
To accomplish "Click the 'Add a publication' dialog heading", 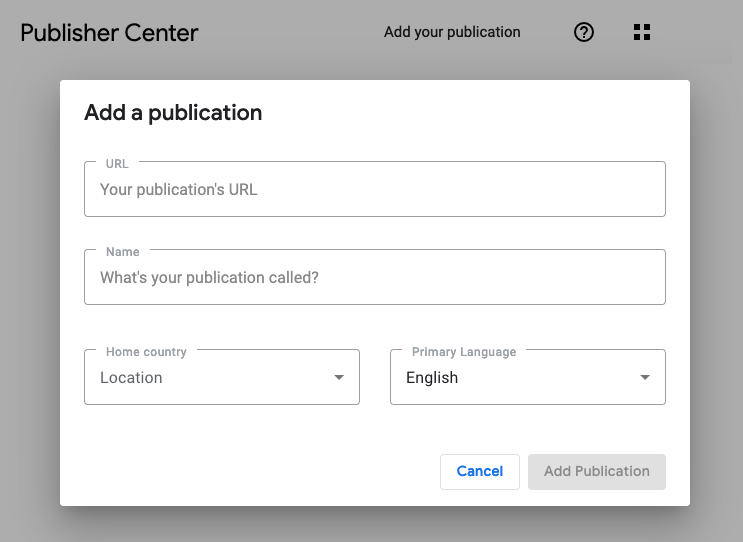I will coord(173,112).
